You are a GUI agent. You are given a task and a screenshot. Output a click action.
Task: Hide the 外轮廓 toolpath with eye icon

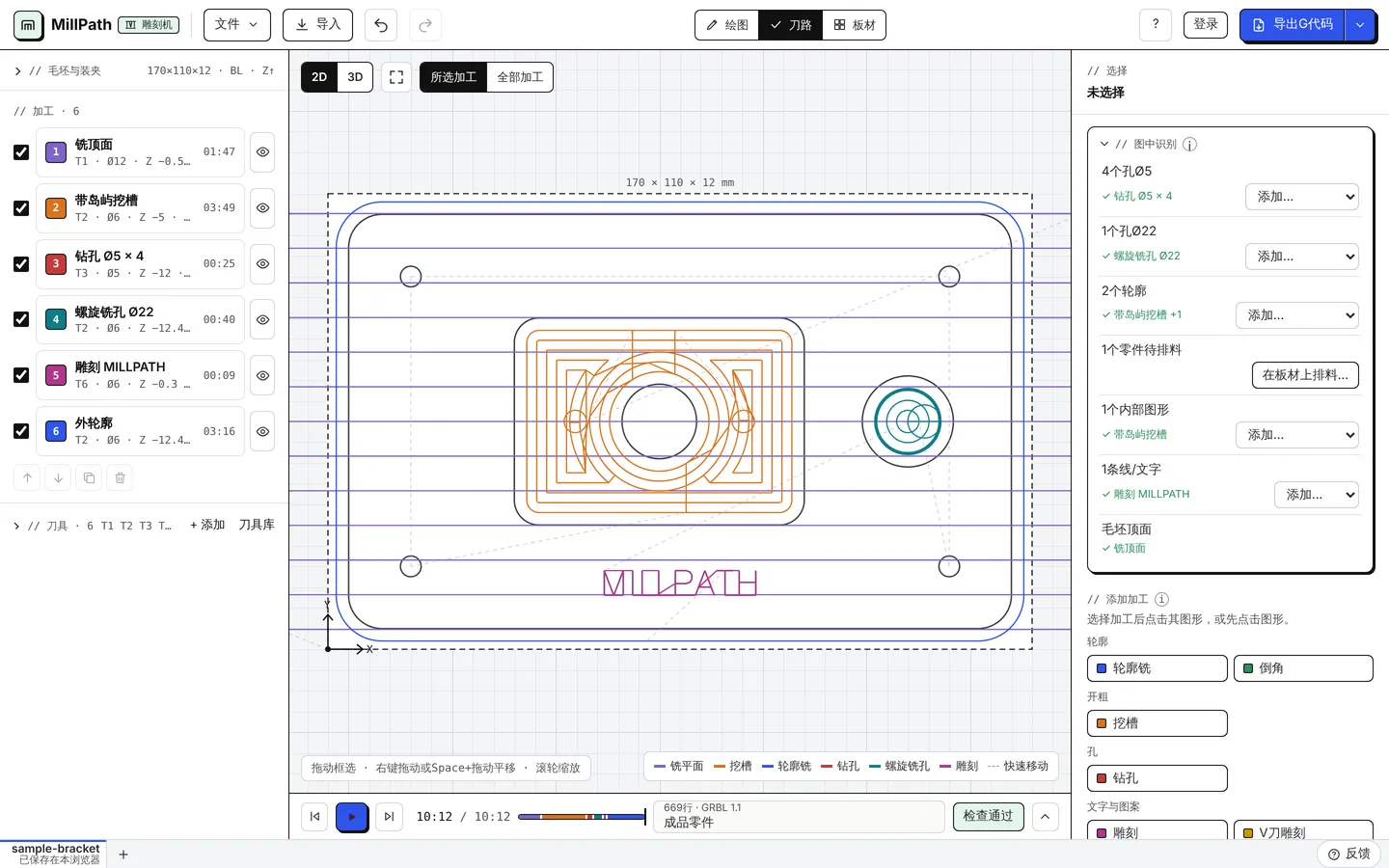[x=262, y=431]
